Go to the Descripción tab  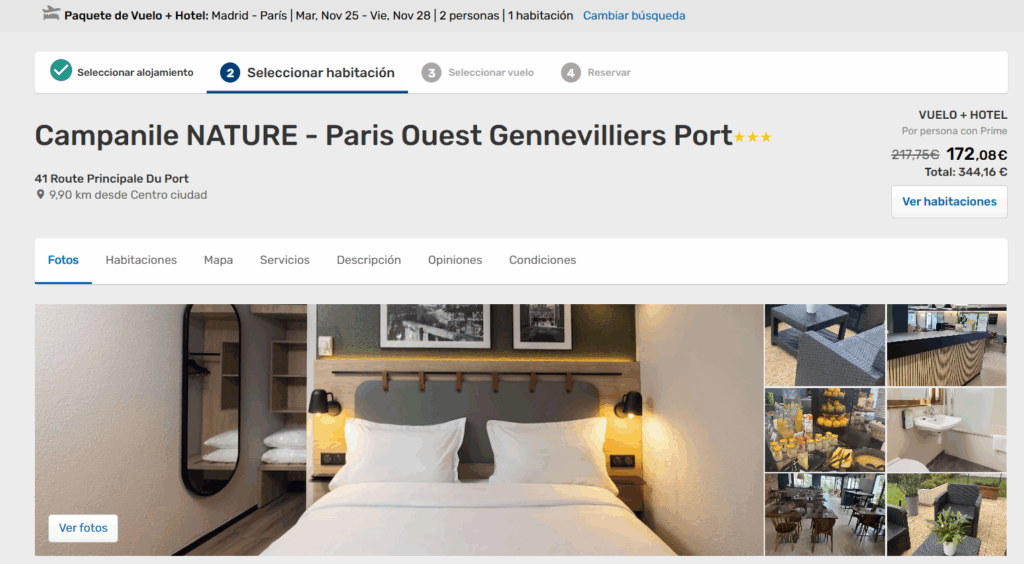368,260
